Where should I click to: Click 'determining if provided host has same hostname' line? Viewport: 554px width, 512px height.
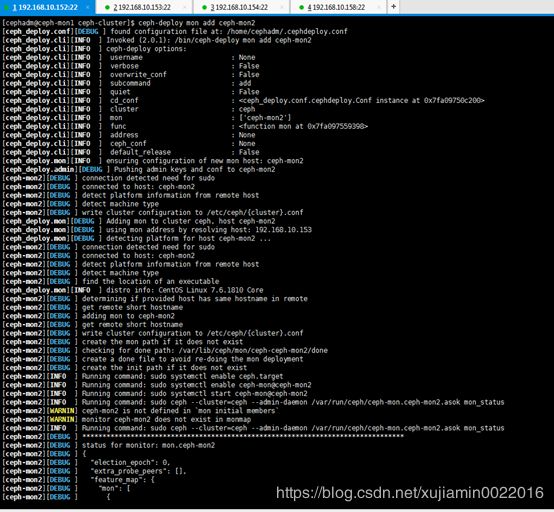[x=155, y=299]
